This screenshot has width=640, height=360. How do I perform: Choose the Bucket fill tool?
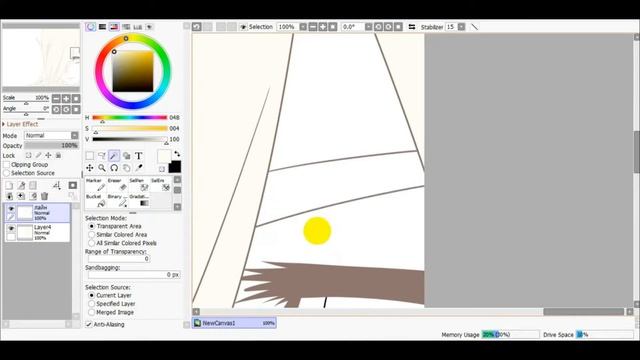point(96,201)
